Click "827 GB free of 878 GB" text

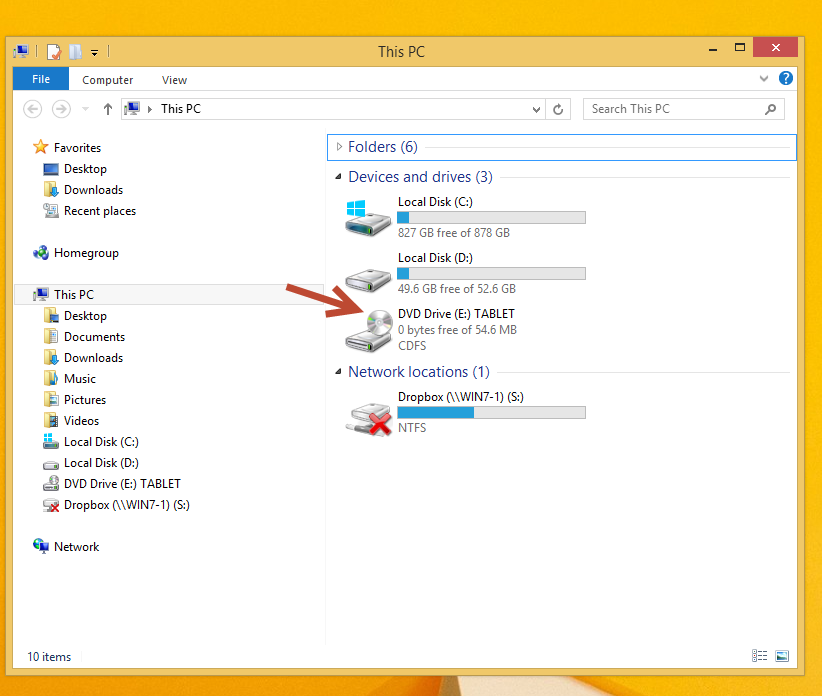[453, 233]
